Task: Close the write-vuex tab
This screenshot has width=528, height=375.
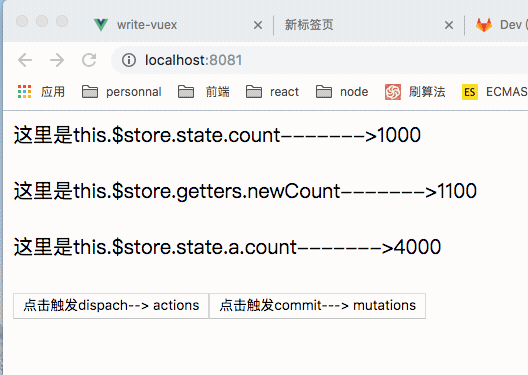Action: 258,25
